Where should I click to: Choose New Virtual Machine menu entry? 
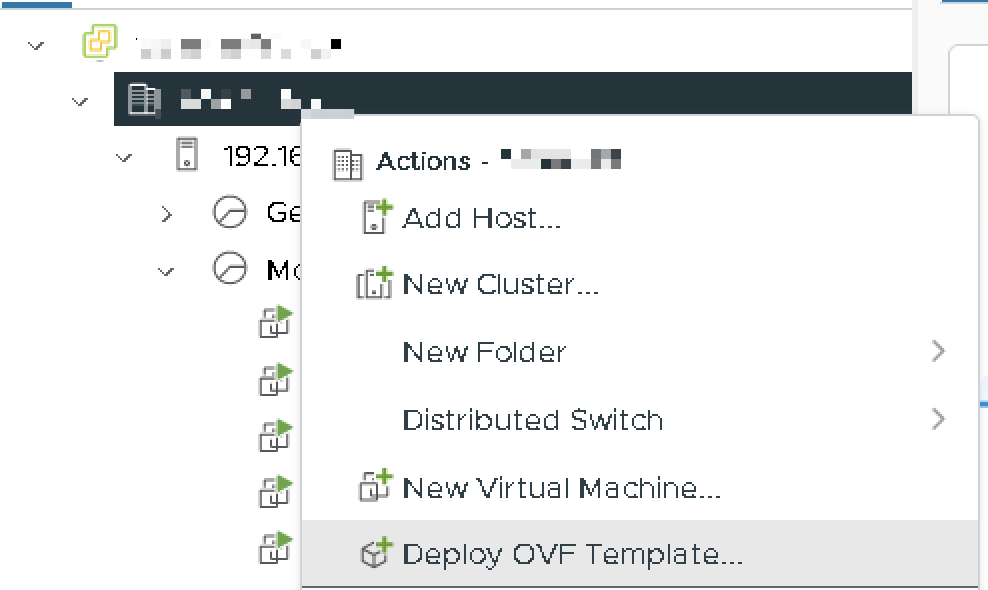[561, 488]
